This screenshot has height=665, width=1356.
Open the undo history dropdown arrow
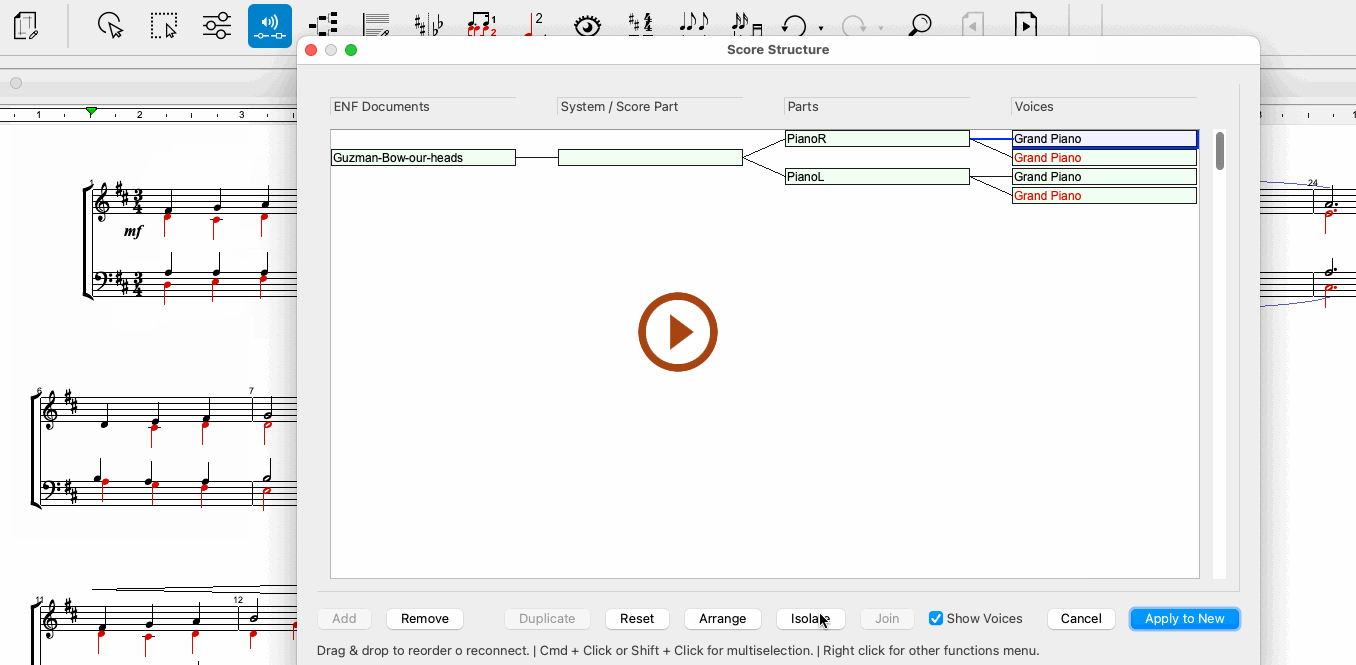point(821,28)
